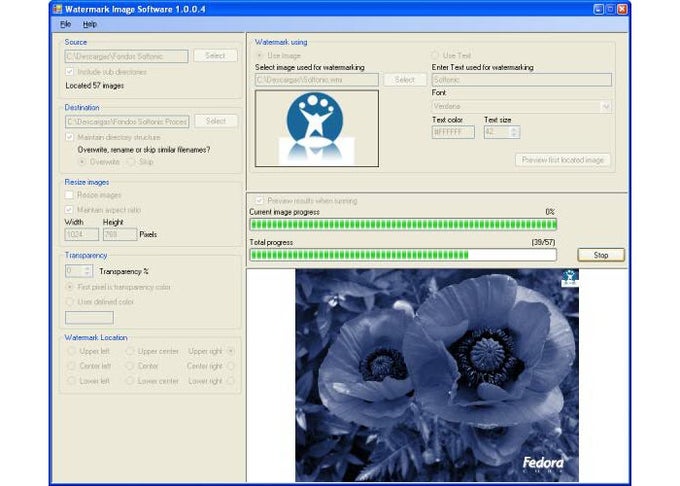The width and height of the screenshot is (680, 486).
Task: Select the Overwrite radio option
Action: 82,162
